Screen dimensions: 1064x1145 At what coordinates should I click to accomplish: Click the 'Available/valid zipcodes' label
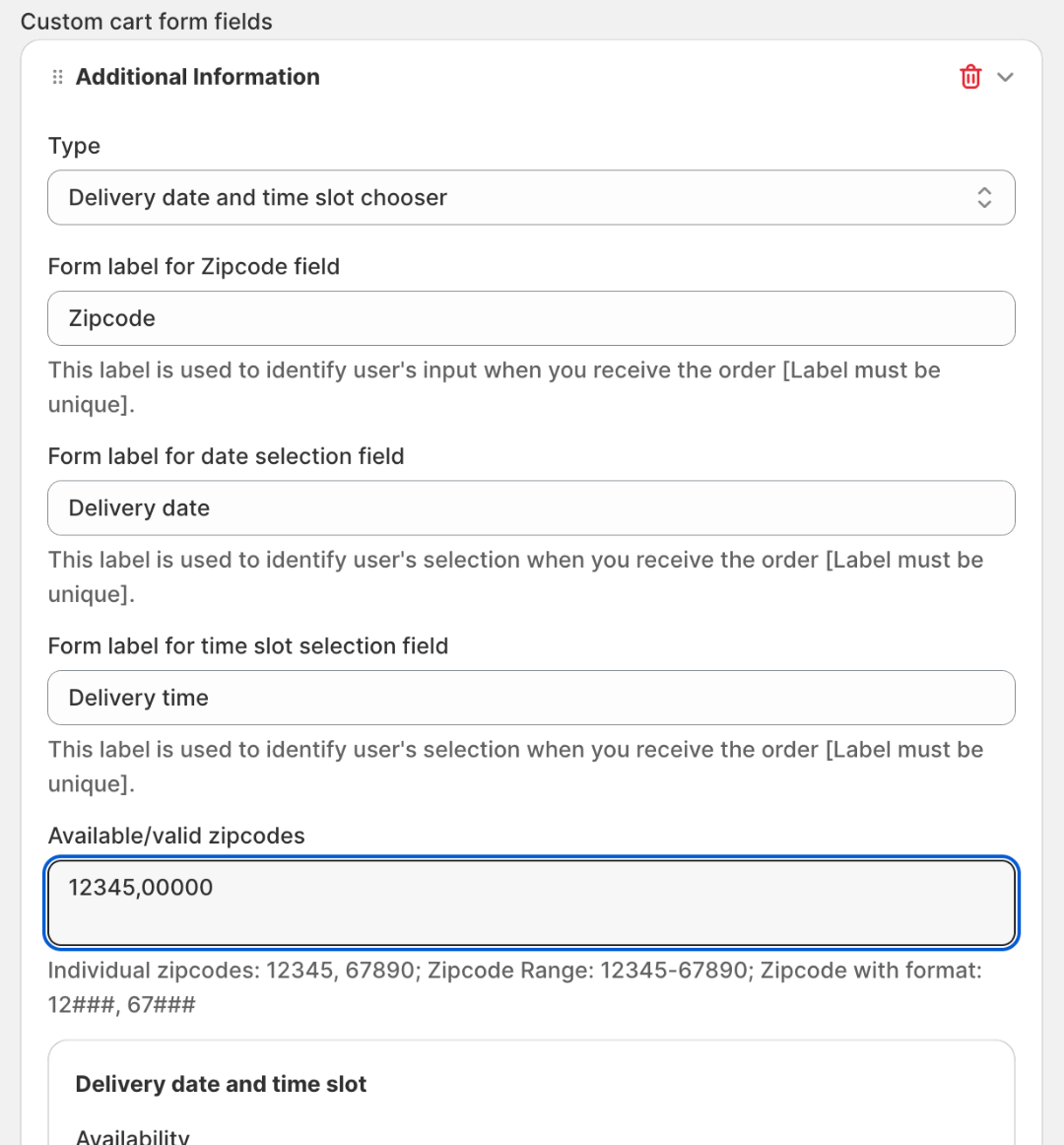tap(176, 836)
